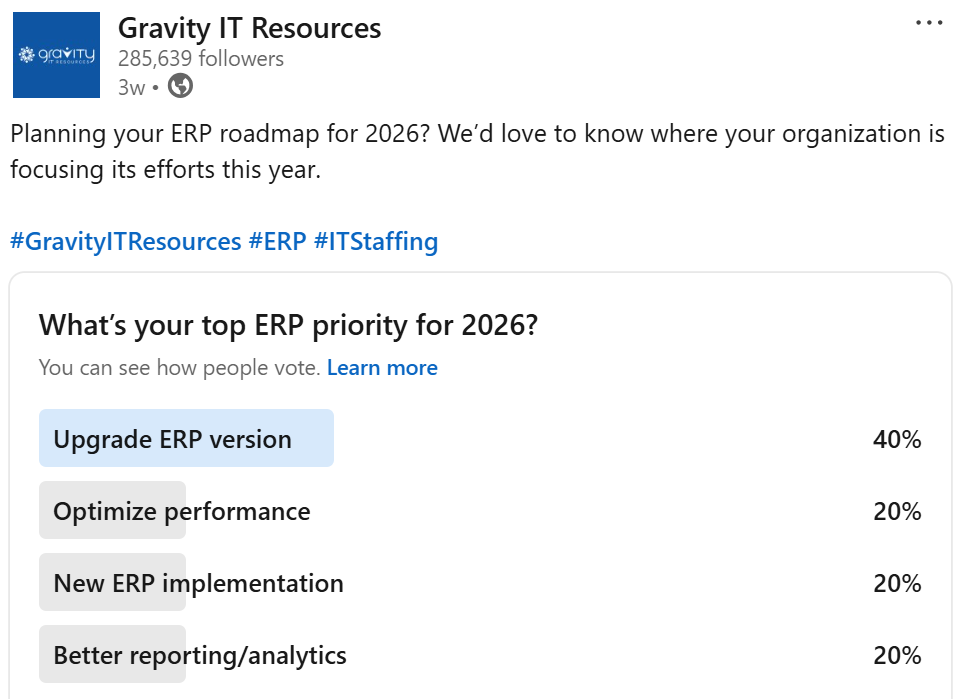Click the 3w post timestamp
The image size is (970, 699).
point(130,87)
